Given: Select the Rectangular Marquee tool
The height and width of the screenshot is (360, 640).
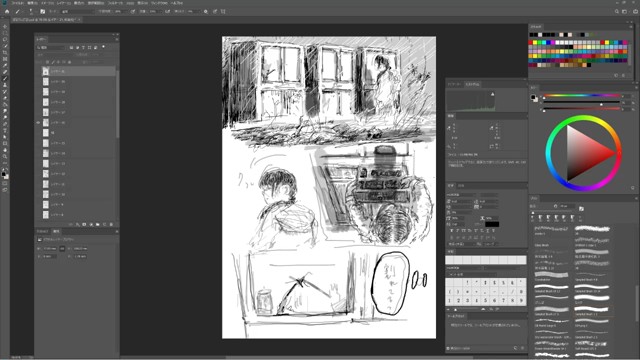Looking at the screenshot, I should click(5, 33).
